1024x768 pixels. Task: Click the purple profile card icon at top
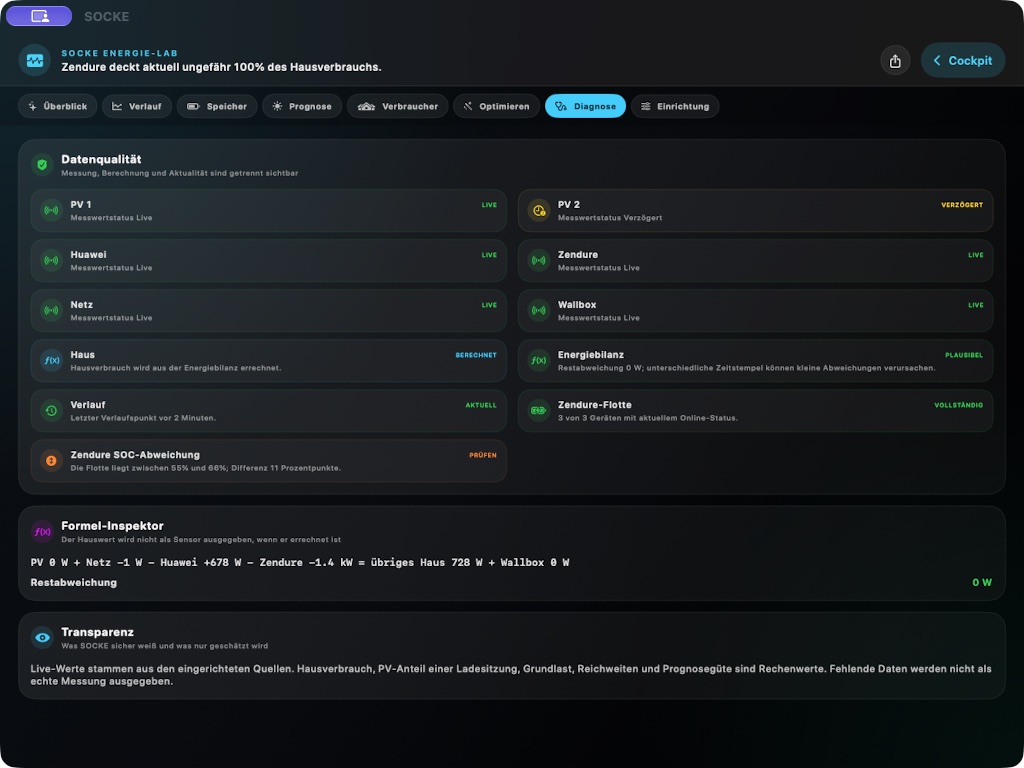tap(39, 16)
